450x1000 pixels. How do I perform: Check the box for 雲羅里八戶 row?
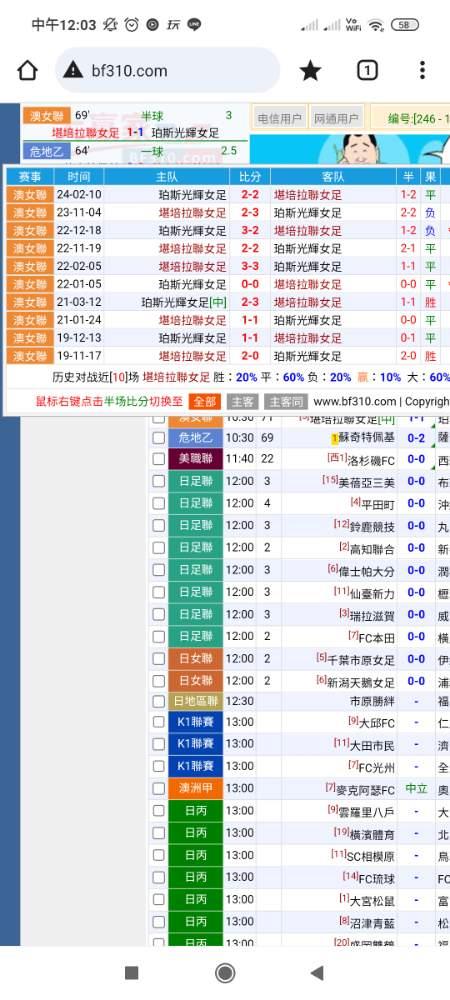pos(159,811)
